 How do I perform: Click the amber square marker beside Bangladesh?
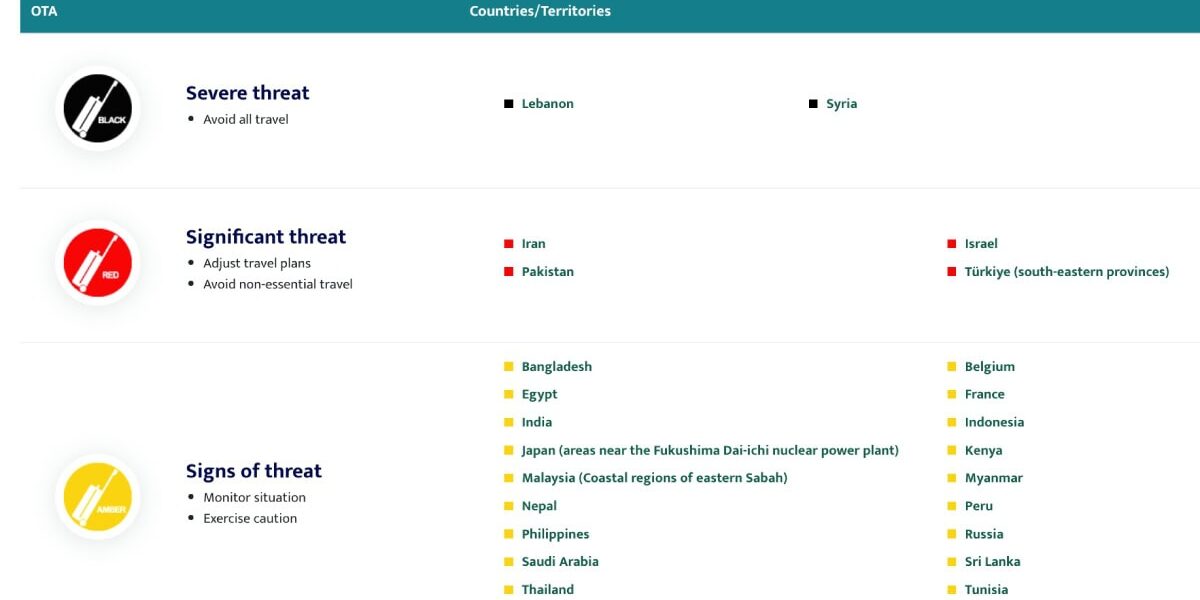pos(509,366)
